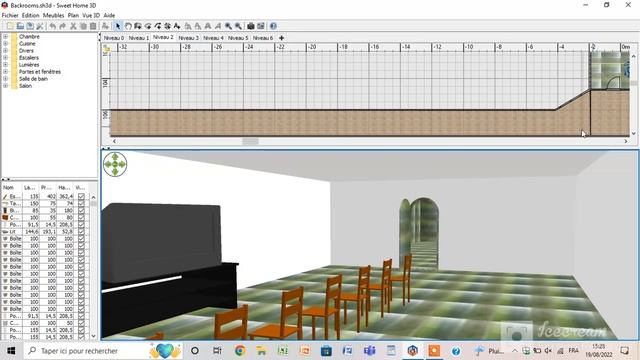Viewport: 640px width, 360px height.
Task: Expand the Cuisine catalog category
Action: pos(5,43)
